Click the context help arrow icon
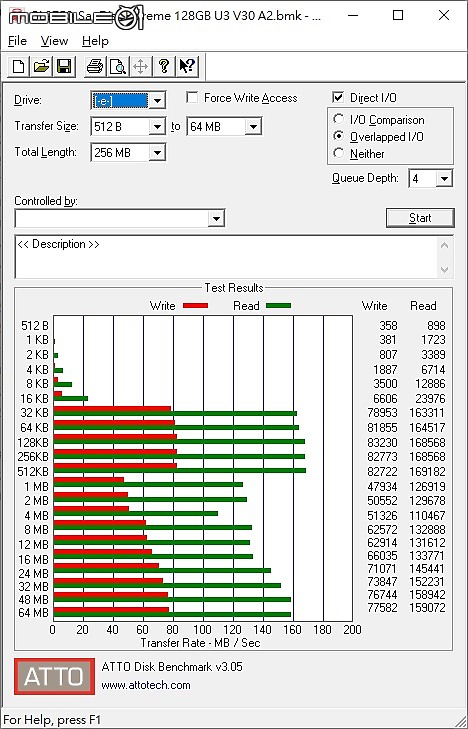 pyautogui.click(x=187, y=66)
